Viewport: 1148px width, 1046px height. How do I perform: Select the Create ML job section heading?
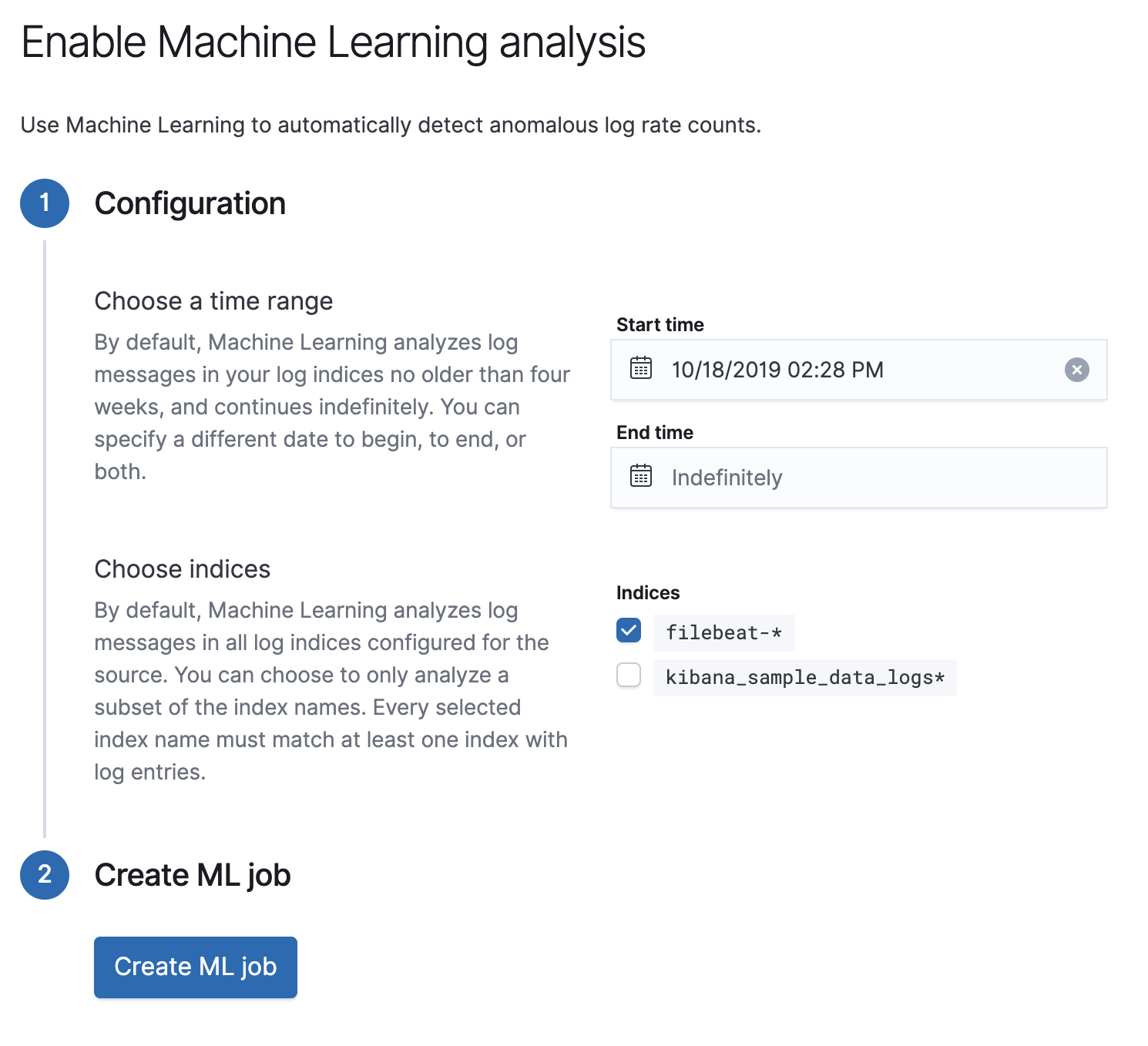[x=193, y=875]
